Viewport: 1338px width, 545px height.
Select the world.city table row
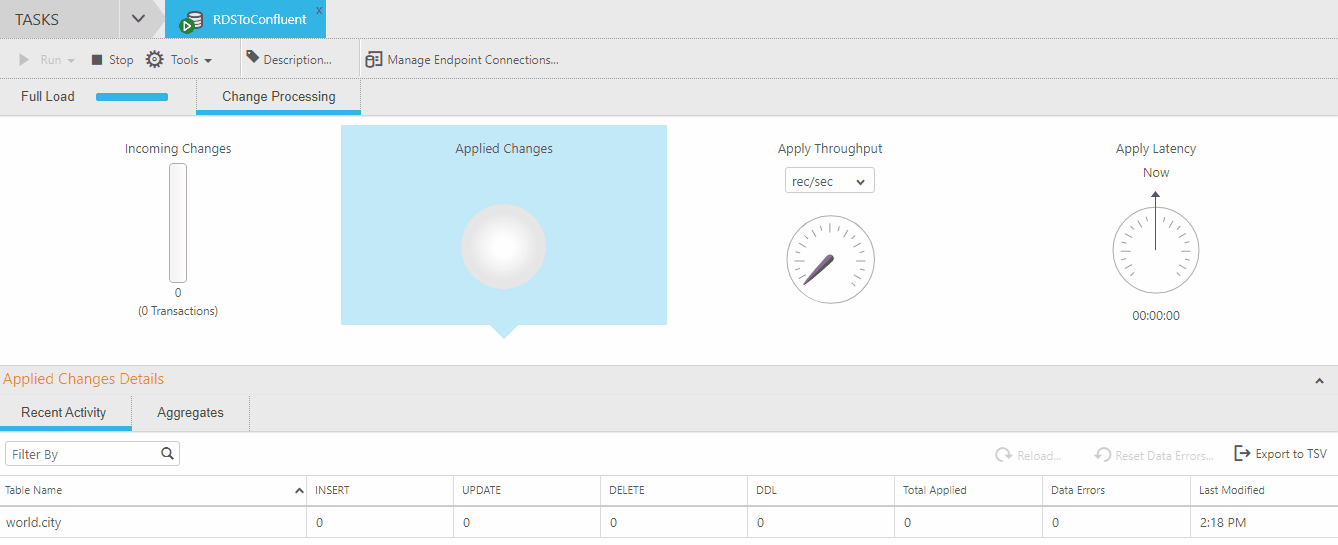click(669, 523)
